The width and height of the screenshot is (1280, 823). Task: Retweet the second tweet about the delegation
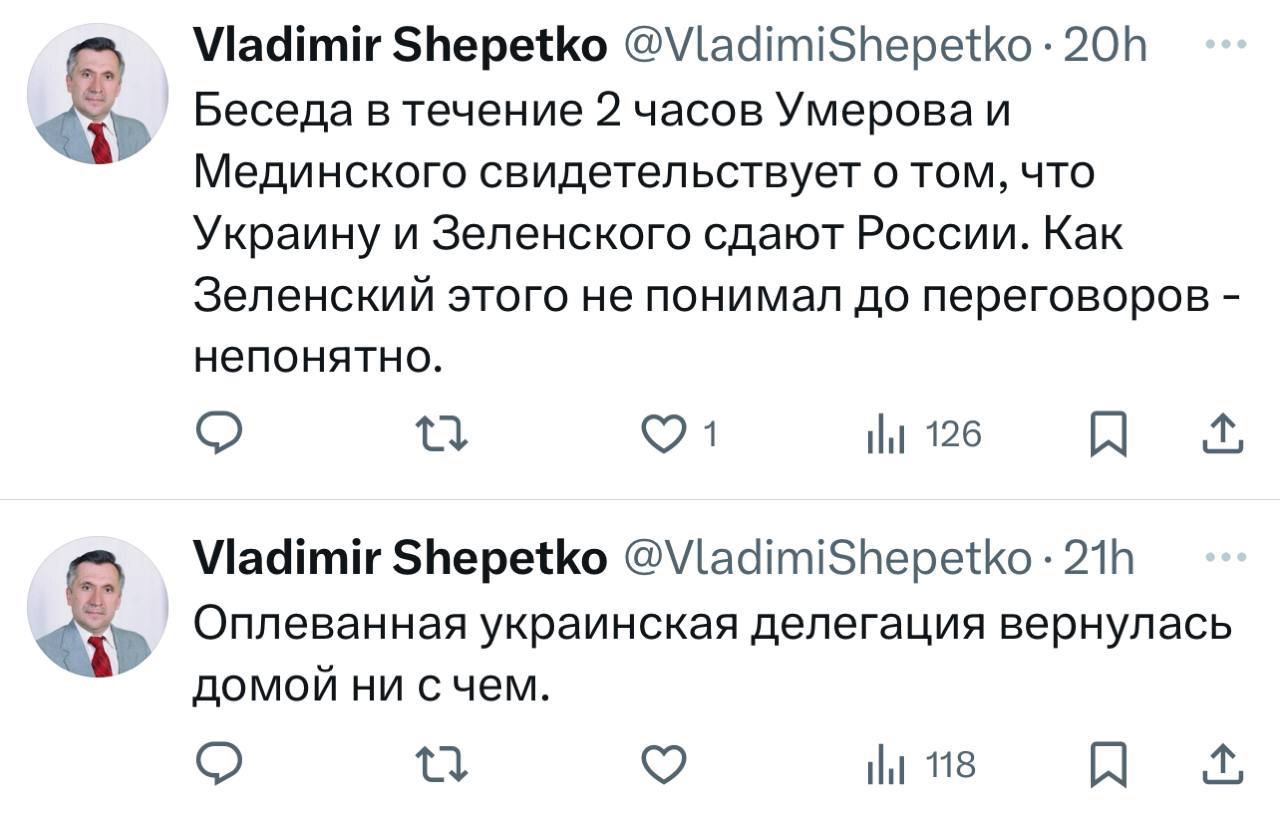click(440, 767)
